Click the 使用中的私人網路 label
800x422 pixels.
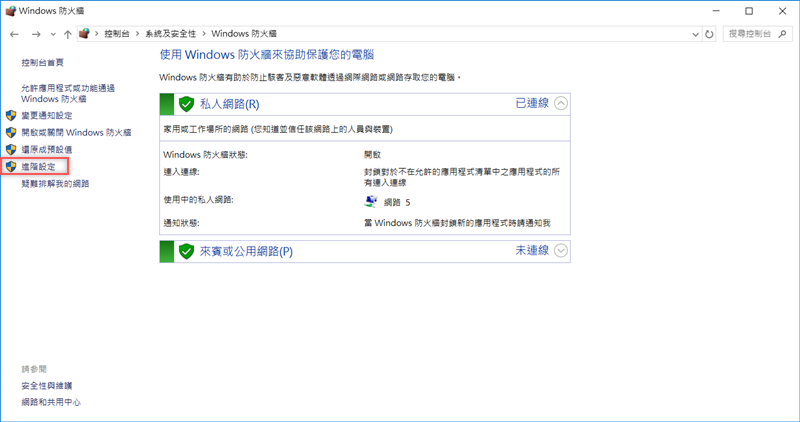[x=198, y=200]
